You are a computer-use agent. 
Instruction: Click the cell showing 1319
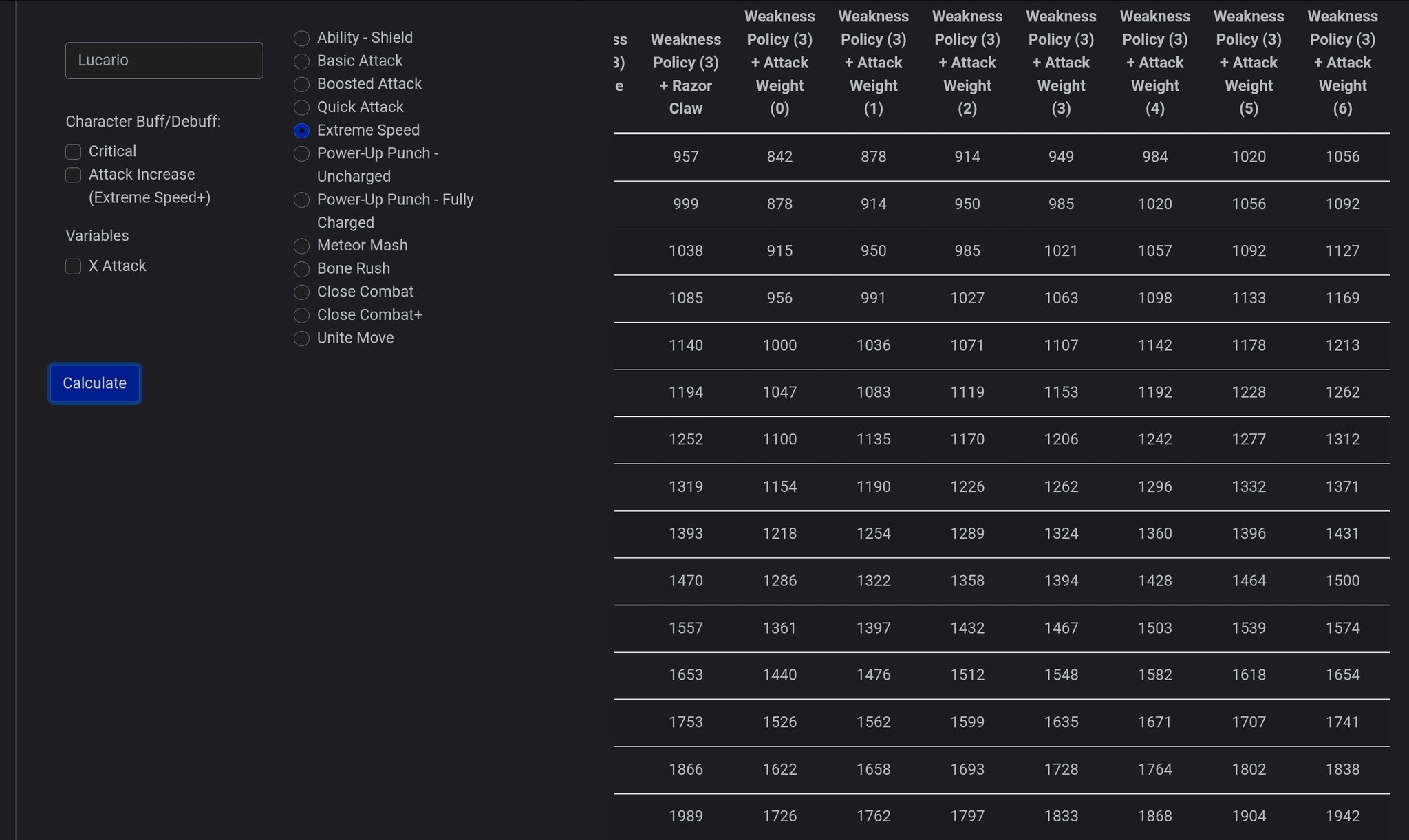tap(686, 487)
